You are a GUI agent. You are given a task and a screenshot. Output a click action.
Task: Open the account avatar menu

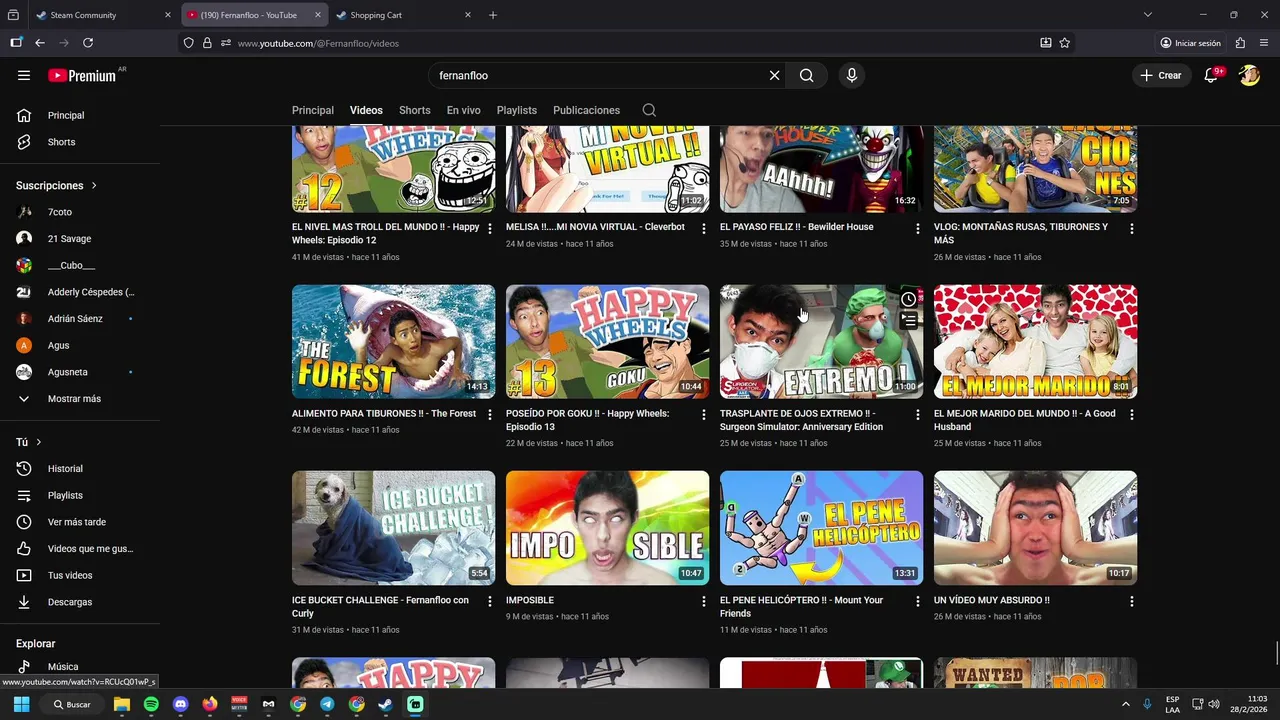coord(1249,75)
